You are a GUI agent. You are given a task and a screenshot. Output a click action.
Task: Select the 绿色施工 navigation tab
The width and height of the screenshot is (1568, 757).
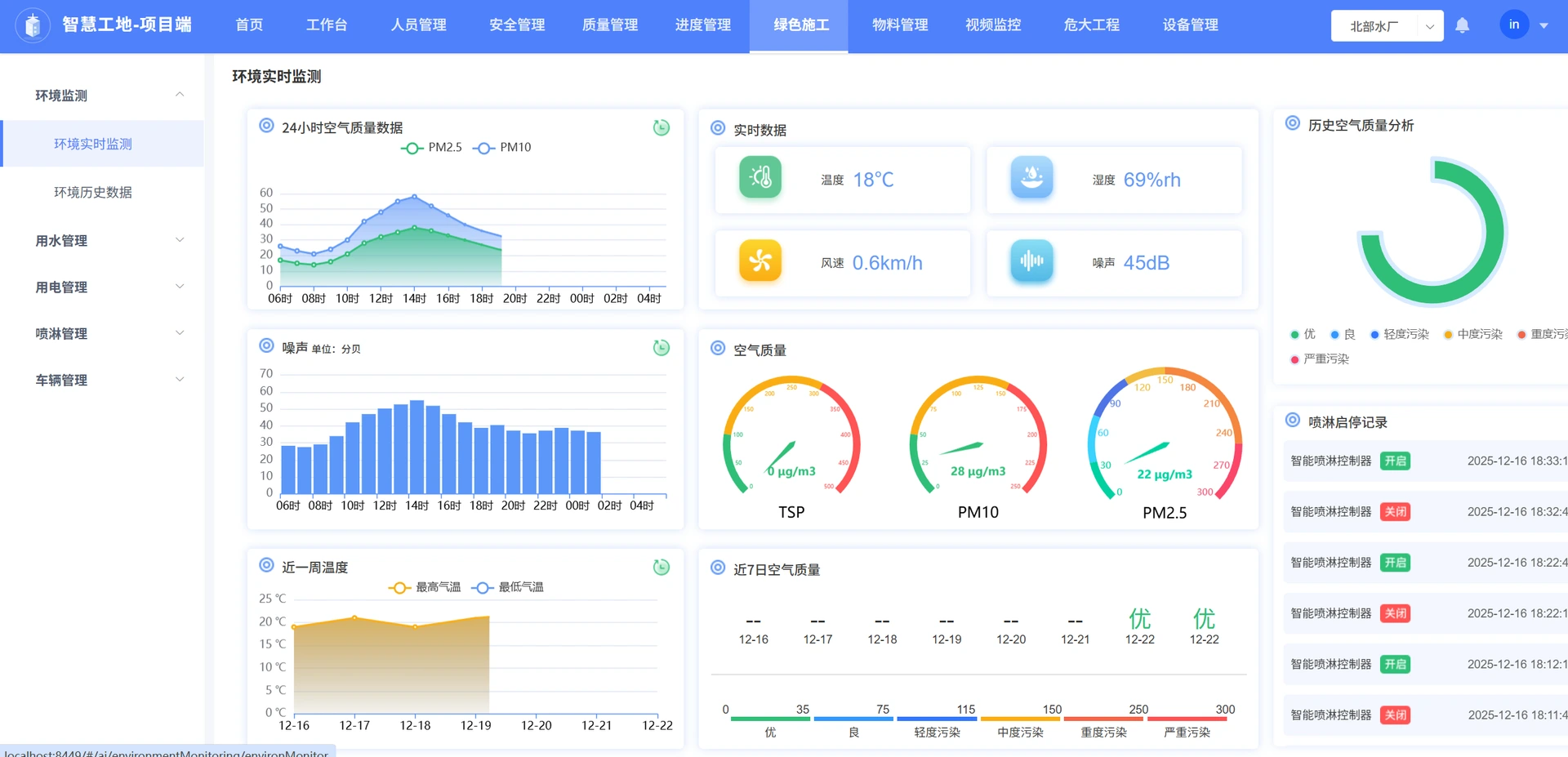tap(799, 25)
